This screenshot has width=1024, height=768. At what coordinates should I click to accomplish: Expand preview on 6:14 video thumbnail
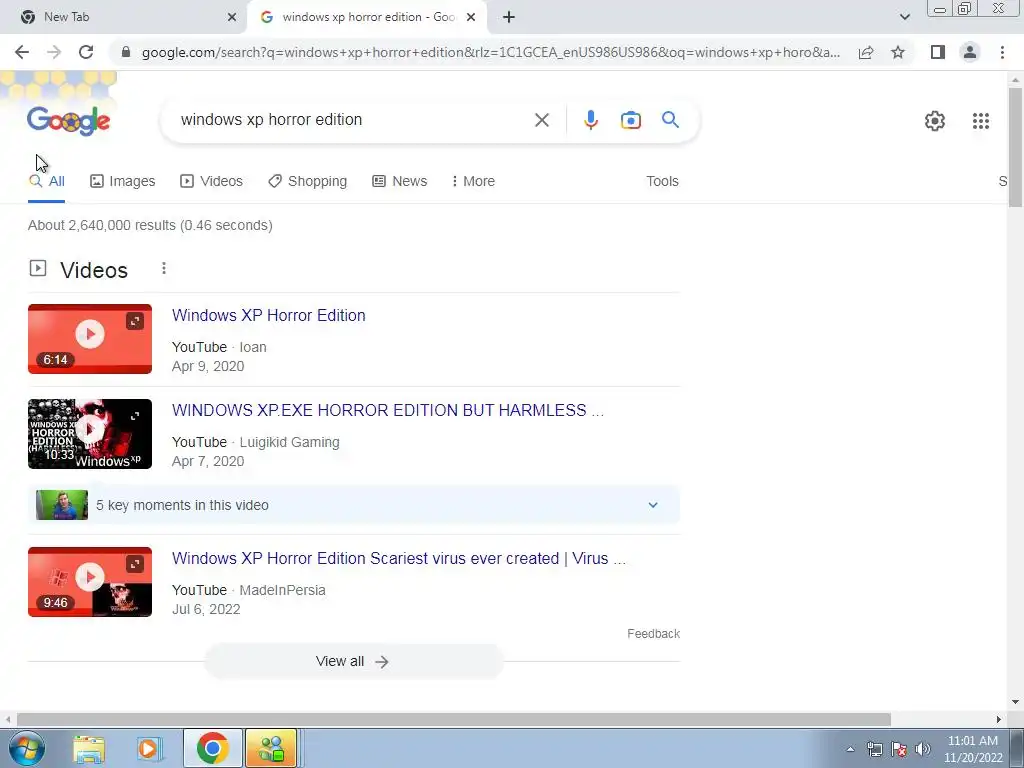click(x=135, y=321)
